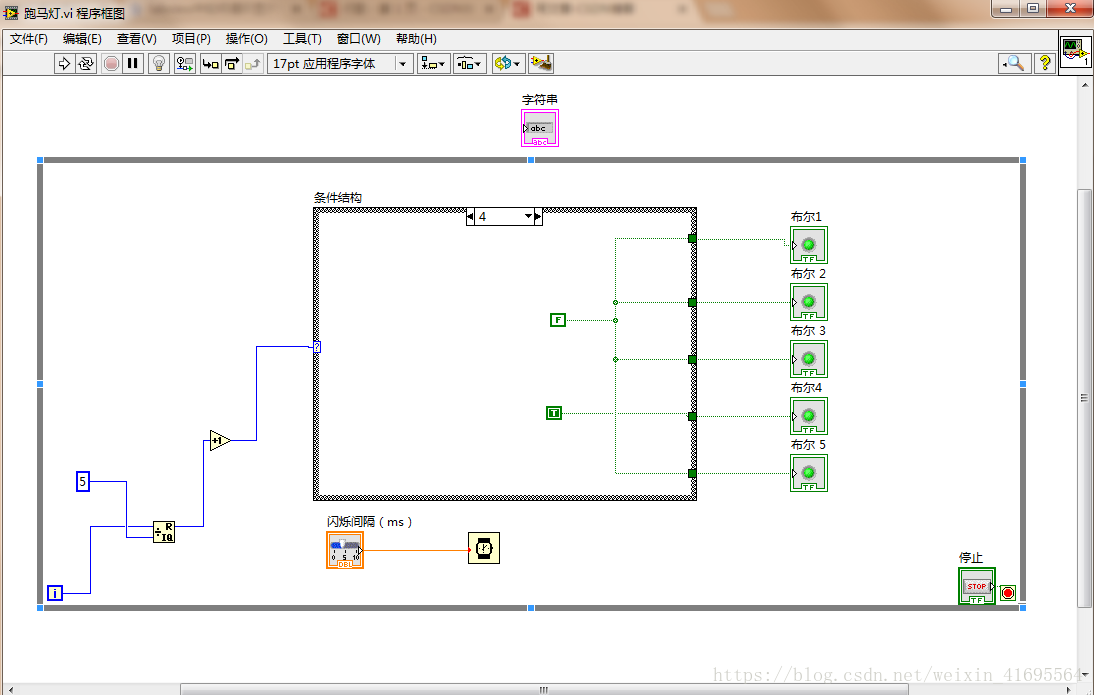
Task: Click the Step Over button
Action: click(x=232, y=63)
